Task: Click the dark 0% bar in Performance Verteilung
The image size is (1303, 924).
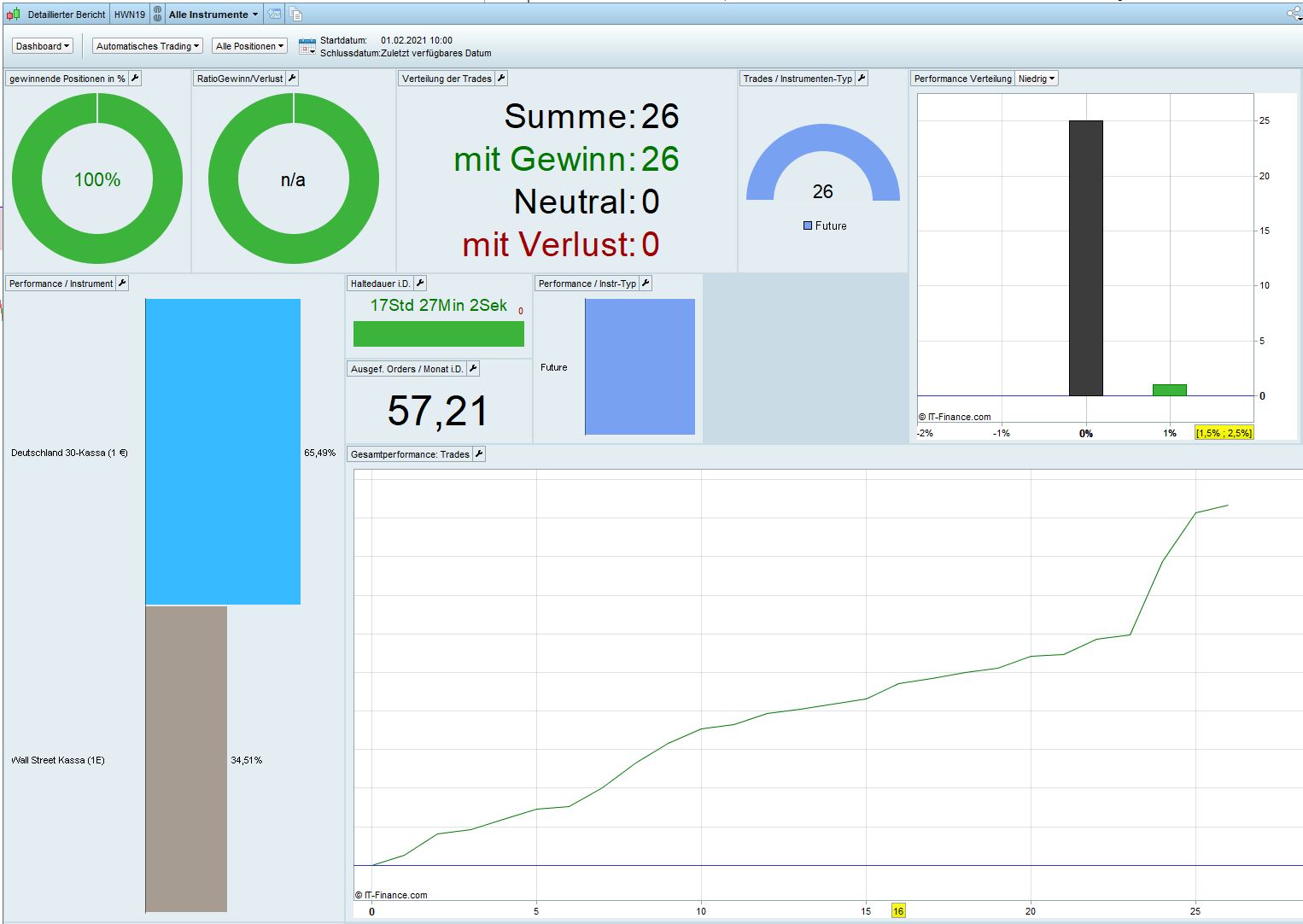Action: [x=1086, y=258]
